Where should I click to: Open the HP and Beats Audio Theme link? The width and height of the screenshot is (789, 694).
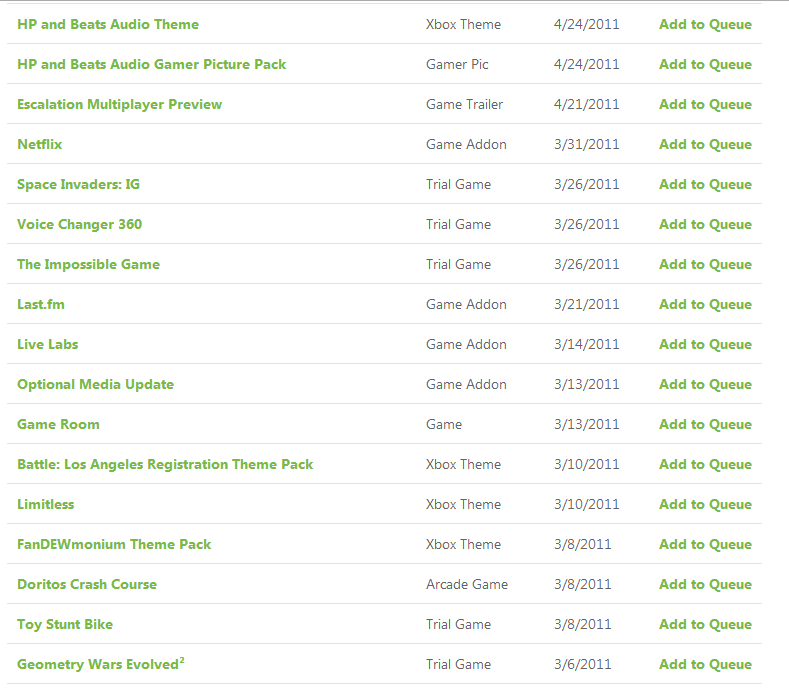tap(108, 24)
